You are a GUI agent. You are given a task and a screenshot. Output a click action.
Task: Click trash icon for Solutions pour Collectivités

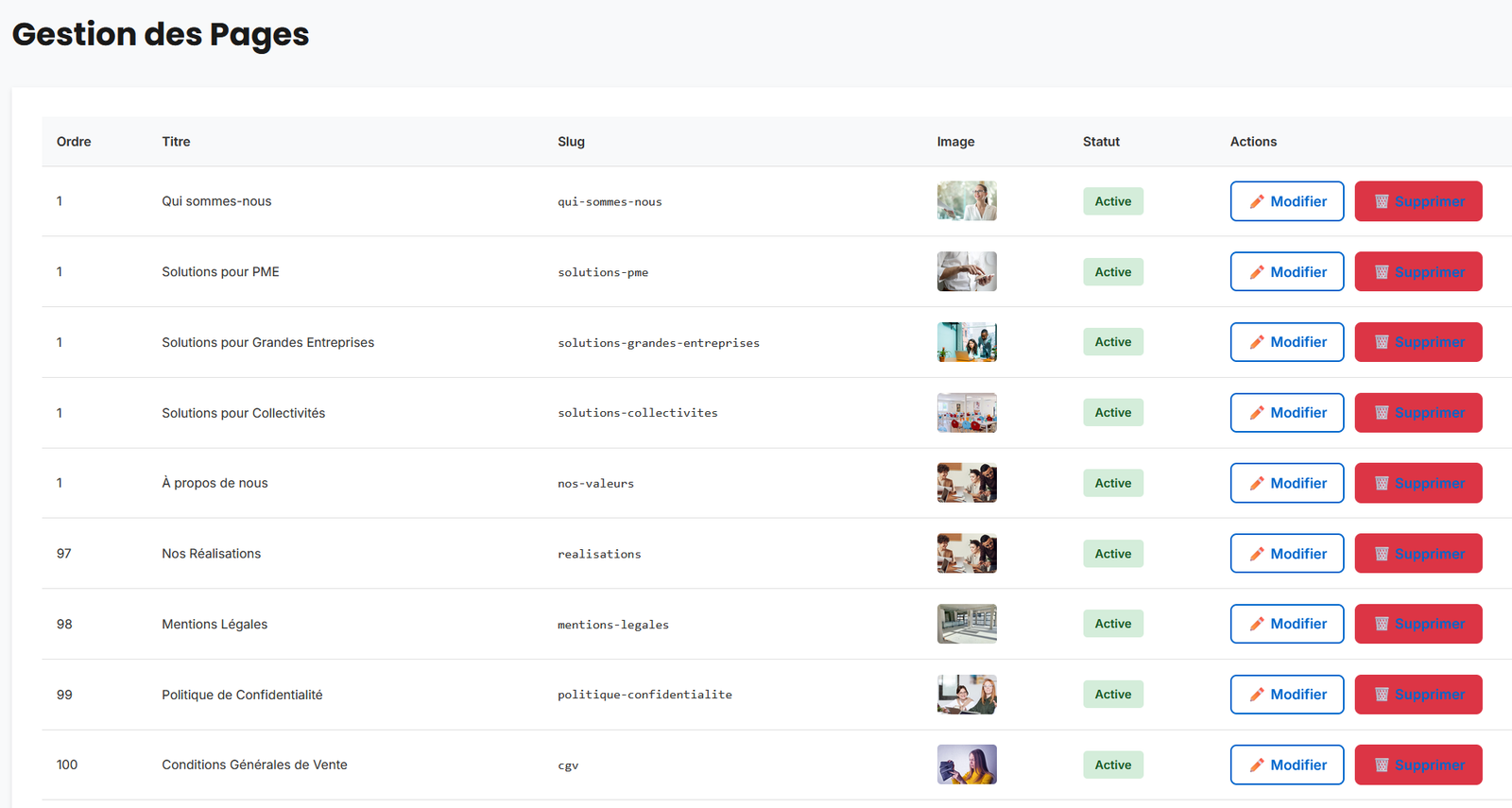coord(1382,413)
